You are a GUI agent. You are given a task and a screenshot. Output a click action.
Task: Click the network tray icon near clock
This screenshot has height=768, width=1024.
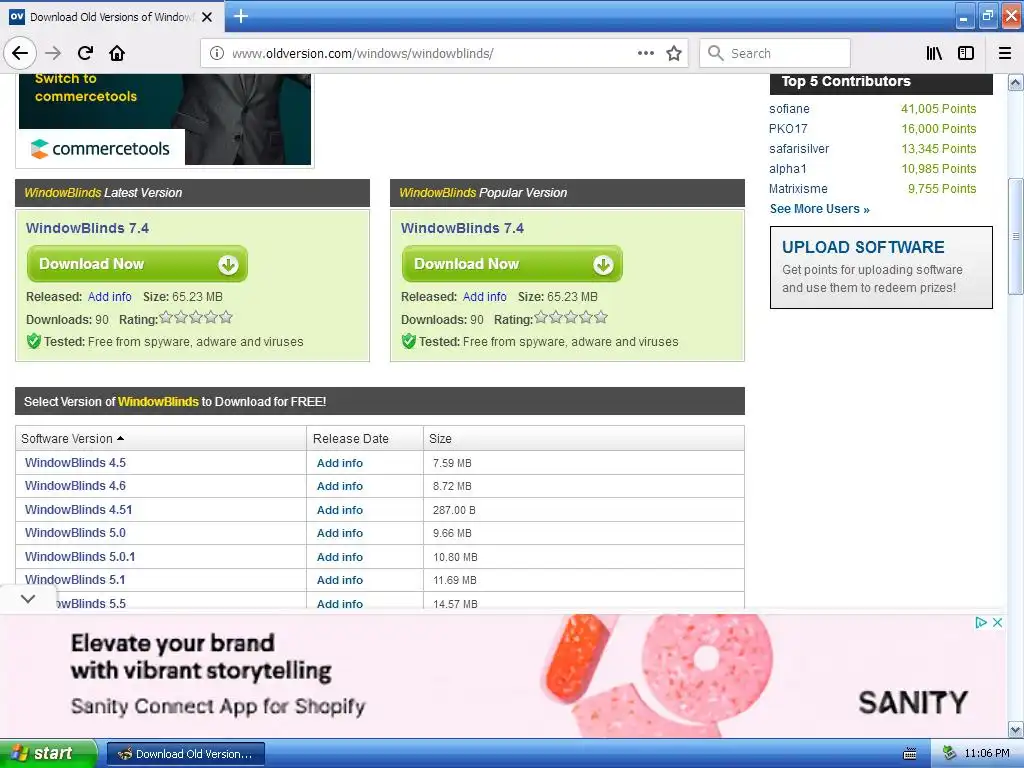pos(949,753)
